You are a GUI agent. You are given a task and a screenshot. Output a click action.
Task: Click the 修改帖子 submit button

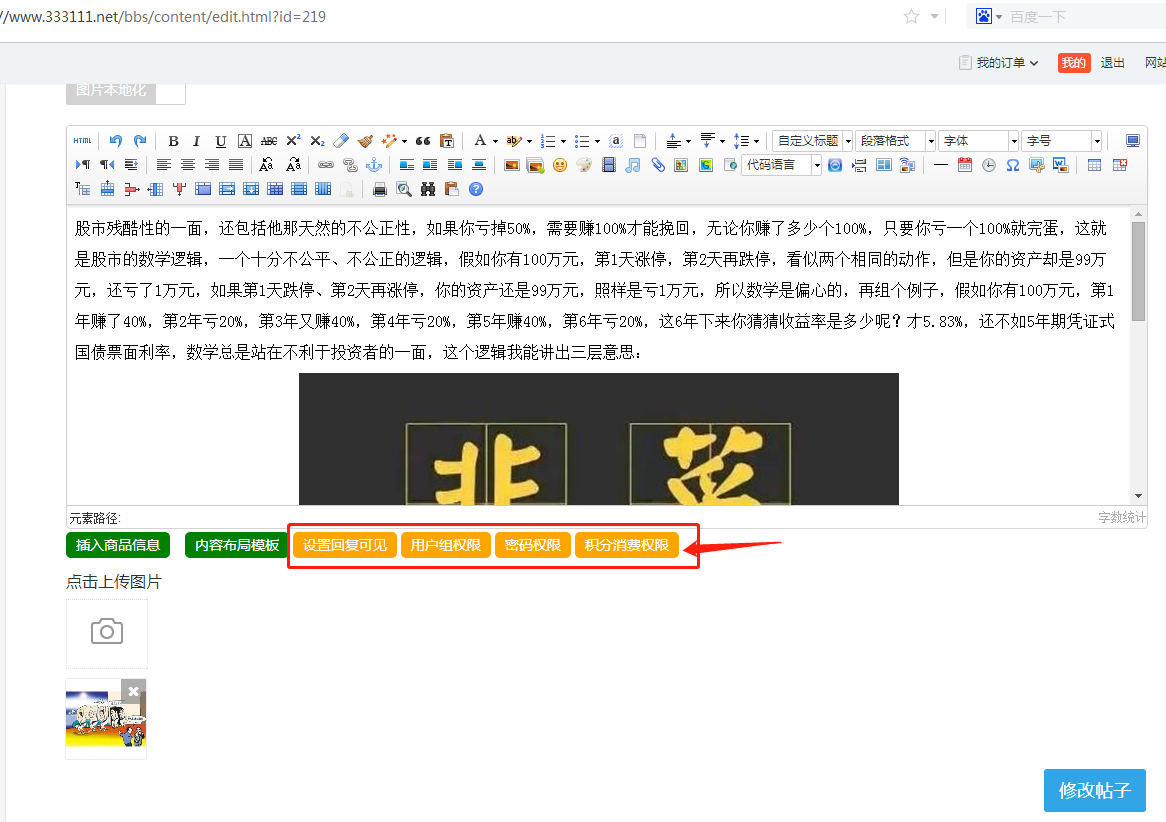click(x=1094, y=790)
